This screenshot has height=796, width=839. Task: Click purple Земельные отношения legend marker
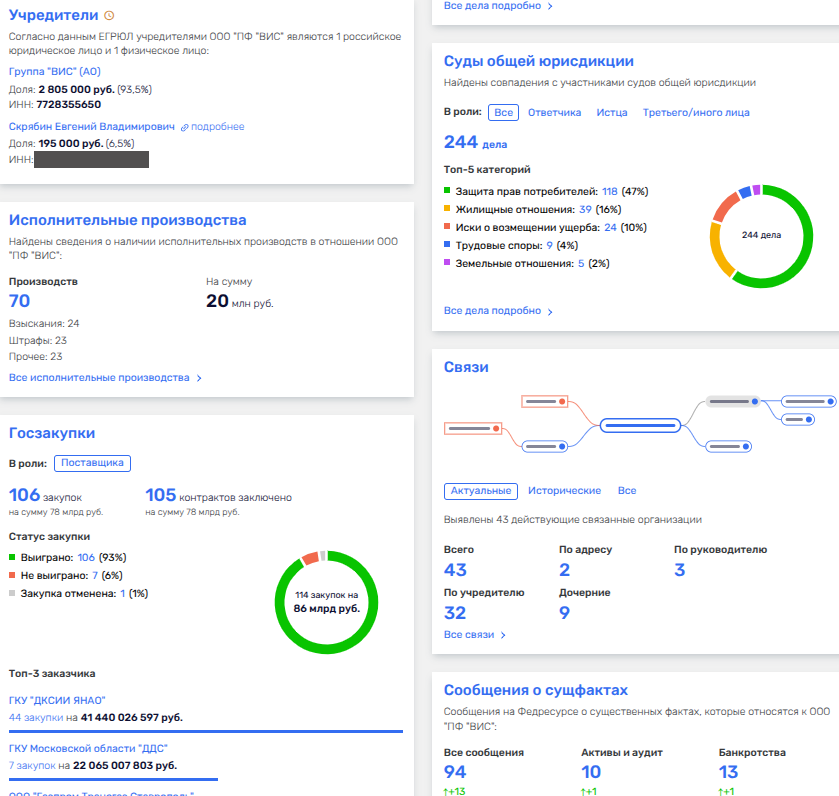pyautogui.click(x=447, y=263)
